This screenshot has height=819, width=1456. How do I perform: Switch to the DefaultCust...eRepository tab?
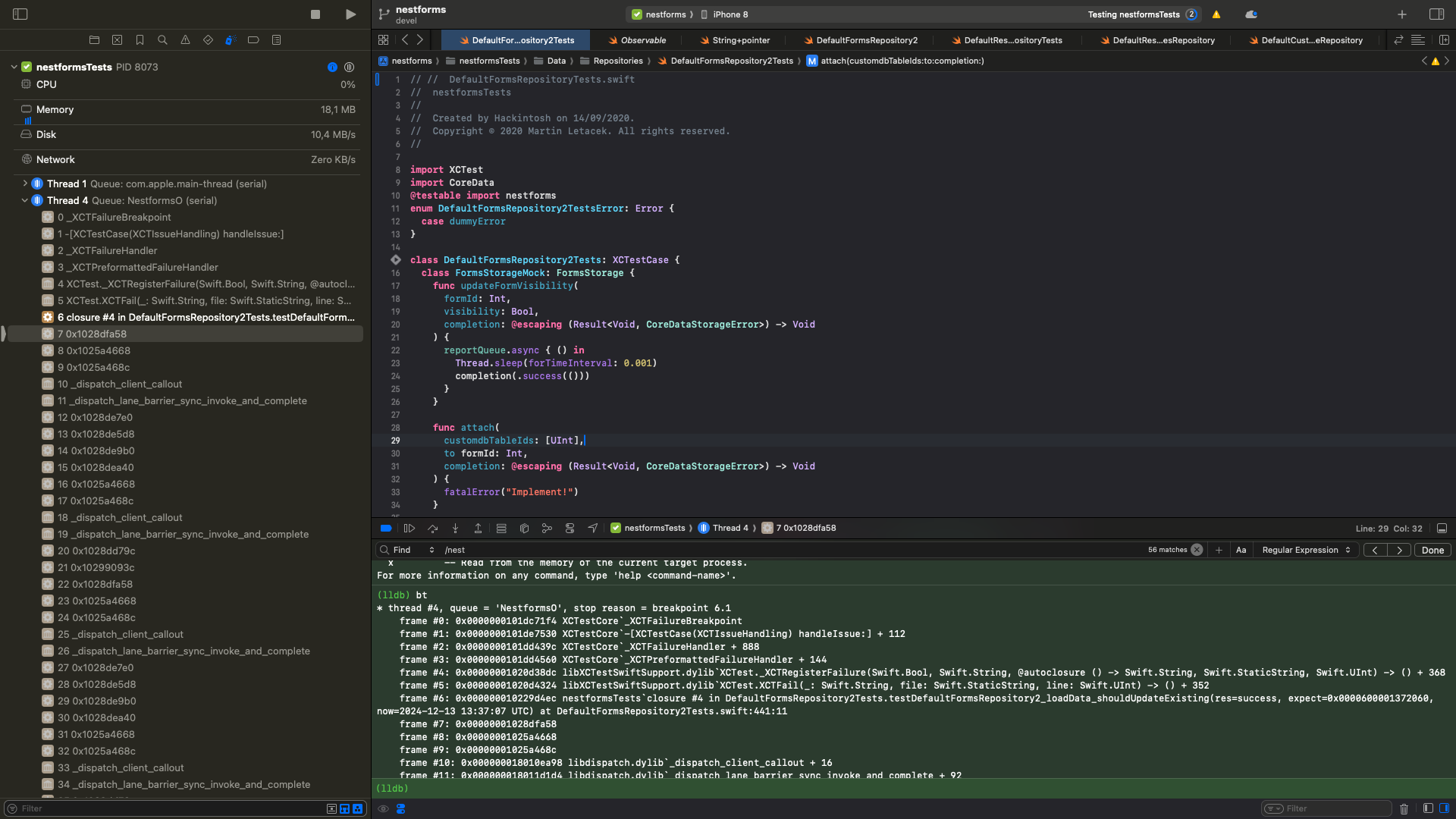pos(1307,40)
